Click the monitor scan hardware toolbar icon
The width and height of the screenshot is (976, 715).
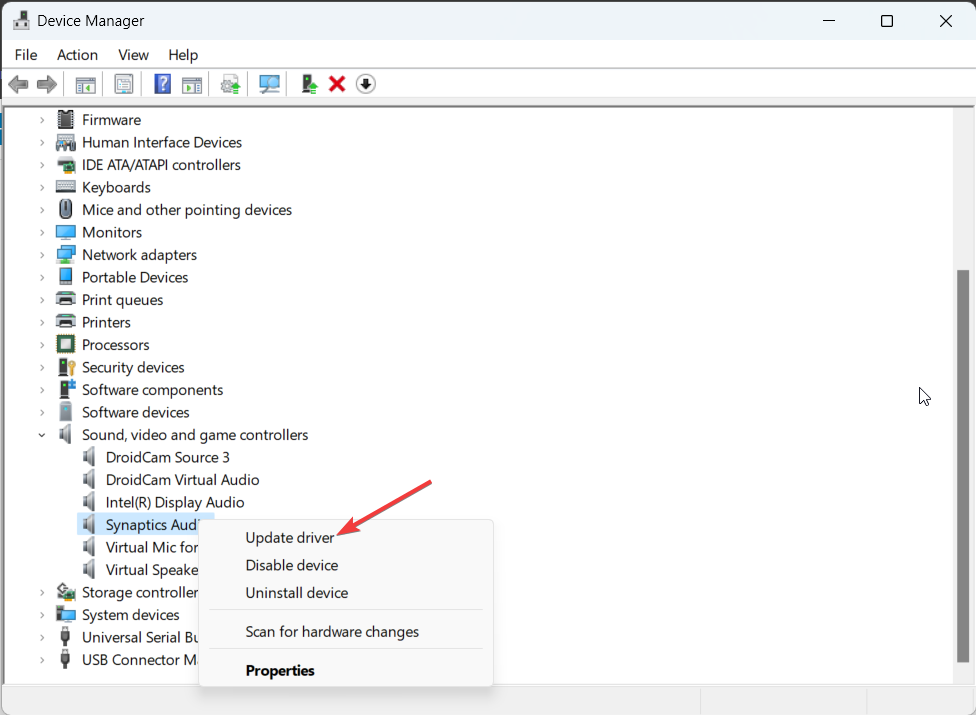pos(270,84)
